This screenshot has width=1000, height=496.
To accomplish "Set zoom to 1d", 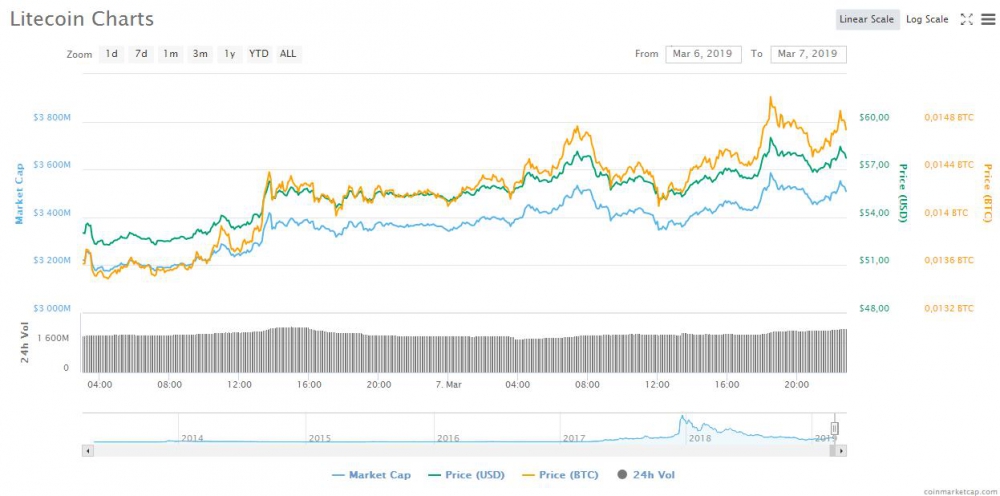I will [112, 54].
